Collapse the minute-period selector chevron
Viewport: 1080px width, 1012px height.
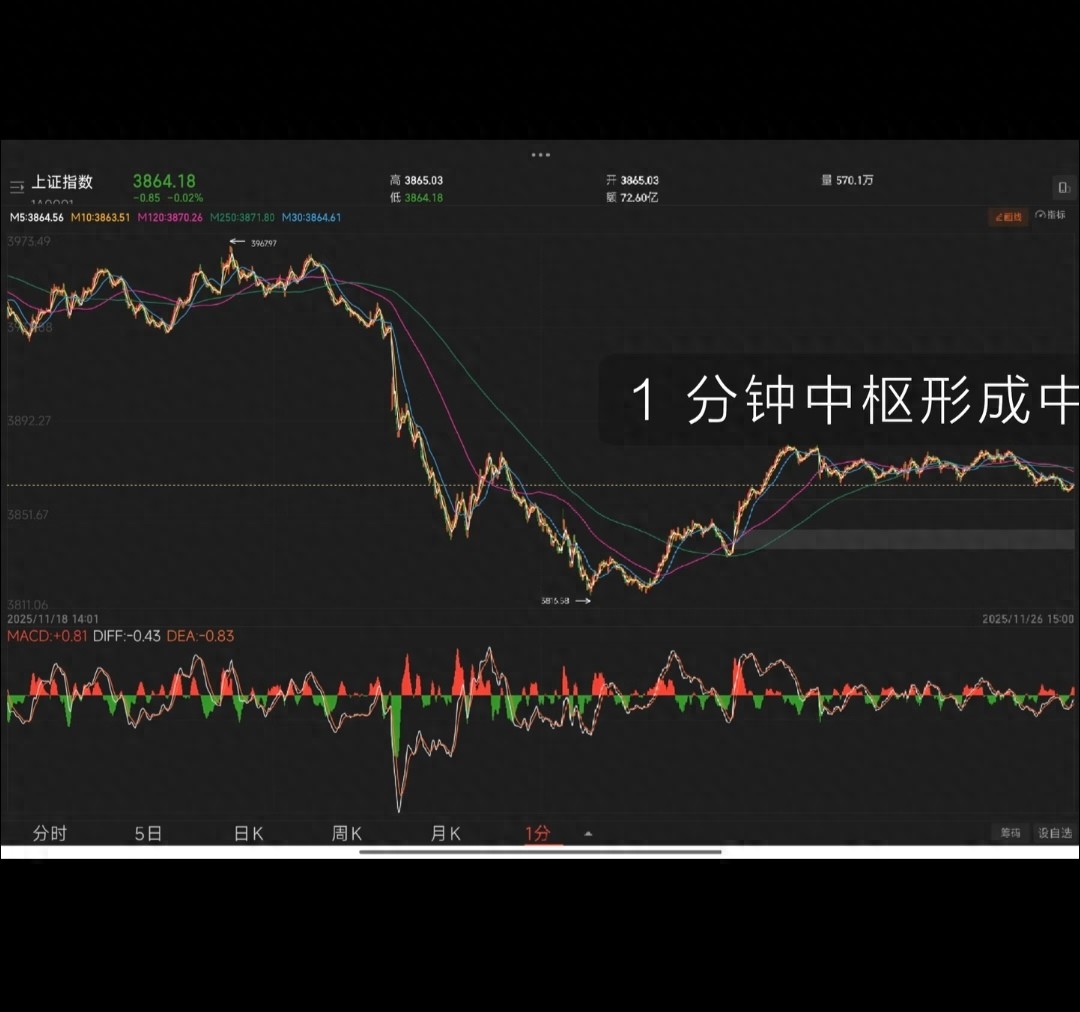point(589,833)
